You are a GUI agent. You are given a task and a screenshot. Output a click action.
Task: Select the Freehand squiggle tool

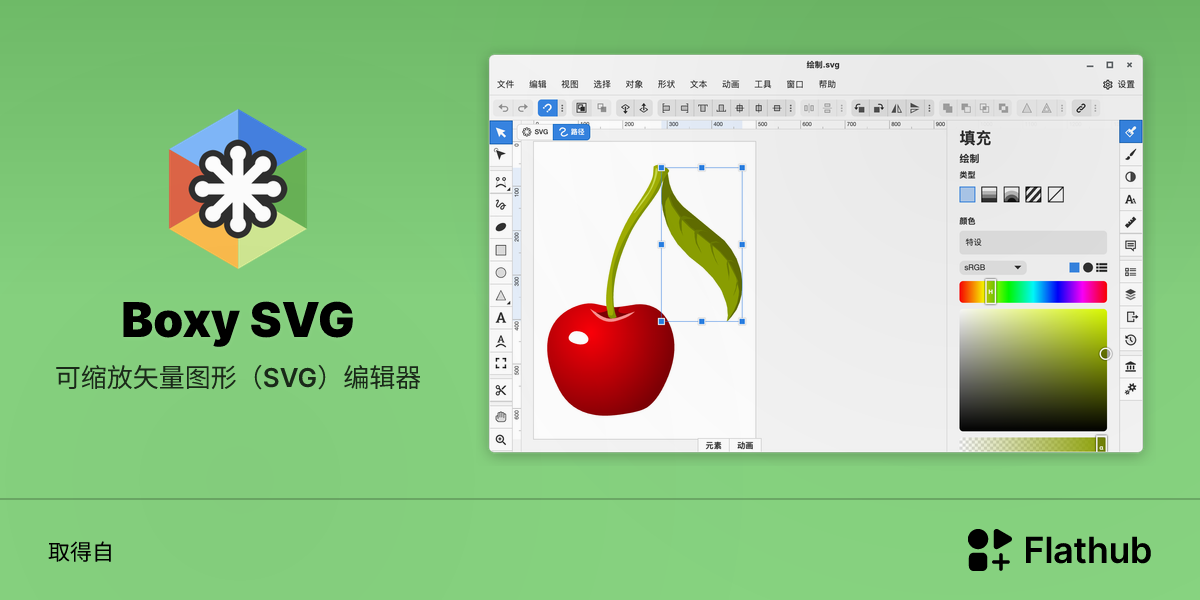[x=501, y=204]
